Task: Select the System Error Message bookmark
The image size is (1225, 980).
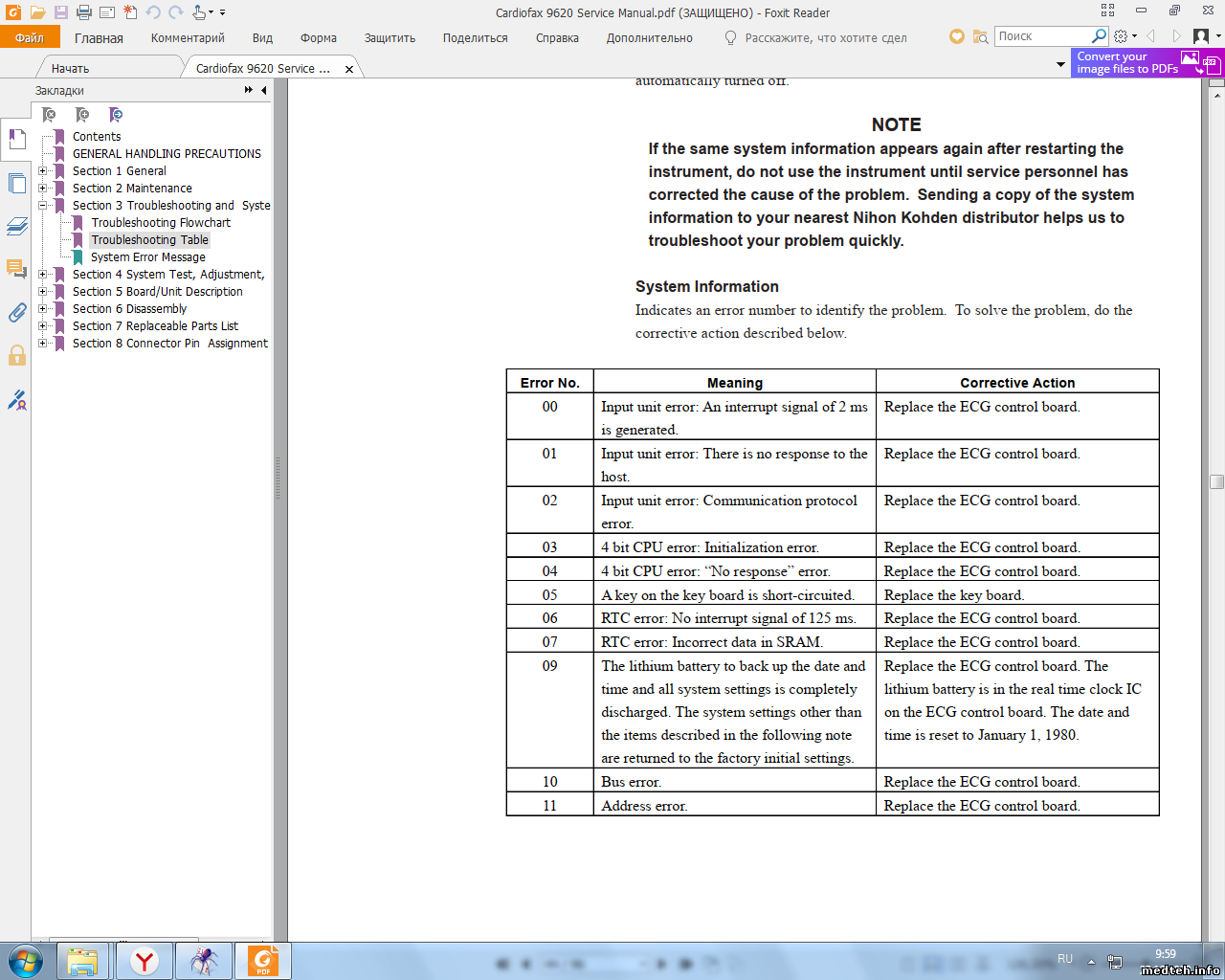Action: (147, 257)
